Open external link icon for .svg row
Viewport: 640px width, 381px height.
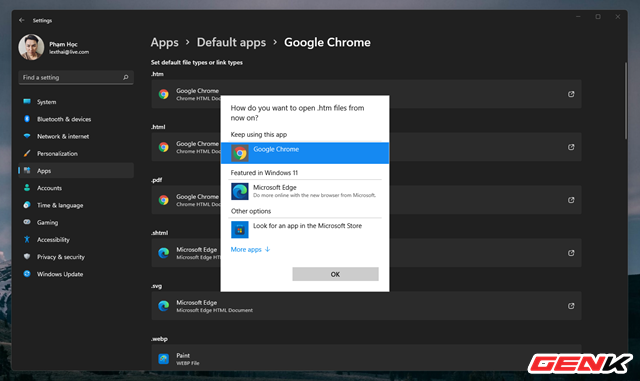pos(571,306)
